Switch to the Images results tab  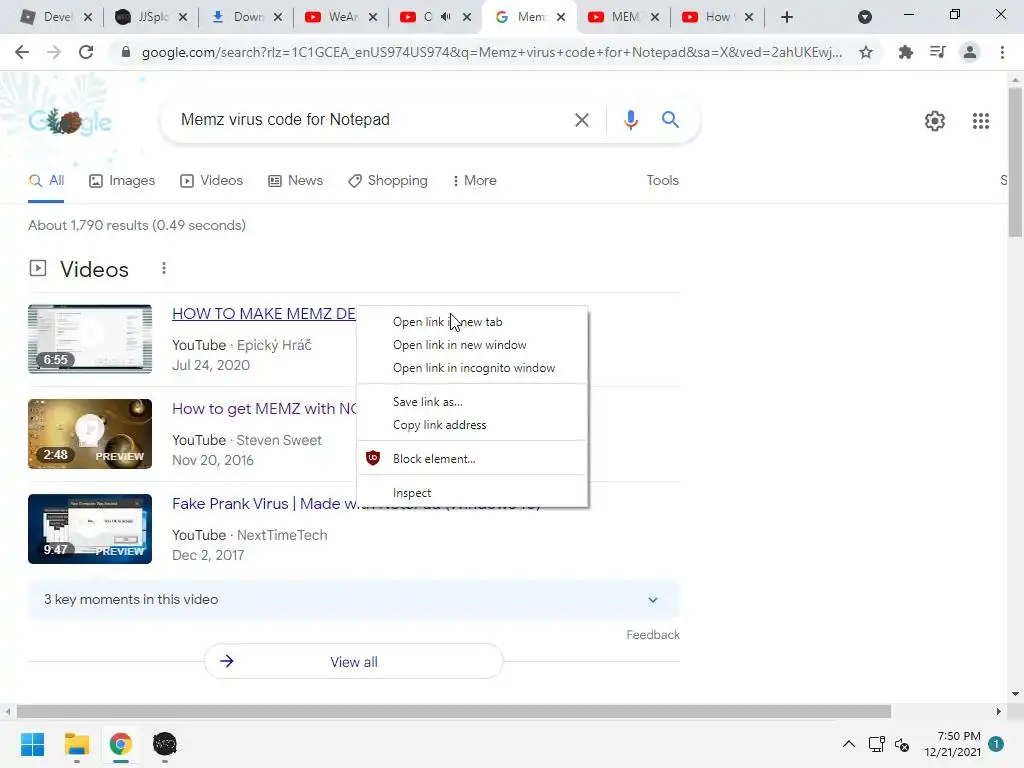(122, 180)
